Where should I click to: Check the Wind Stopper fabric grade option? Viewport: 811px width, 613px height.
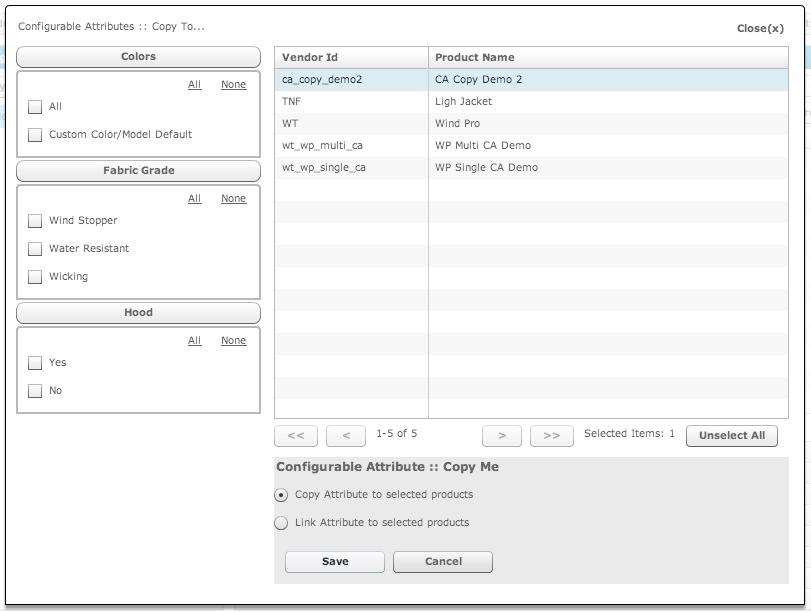(36, 220)
